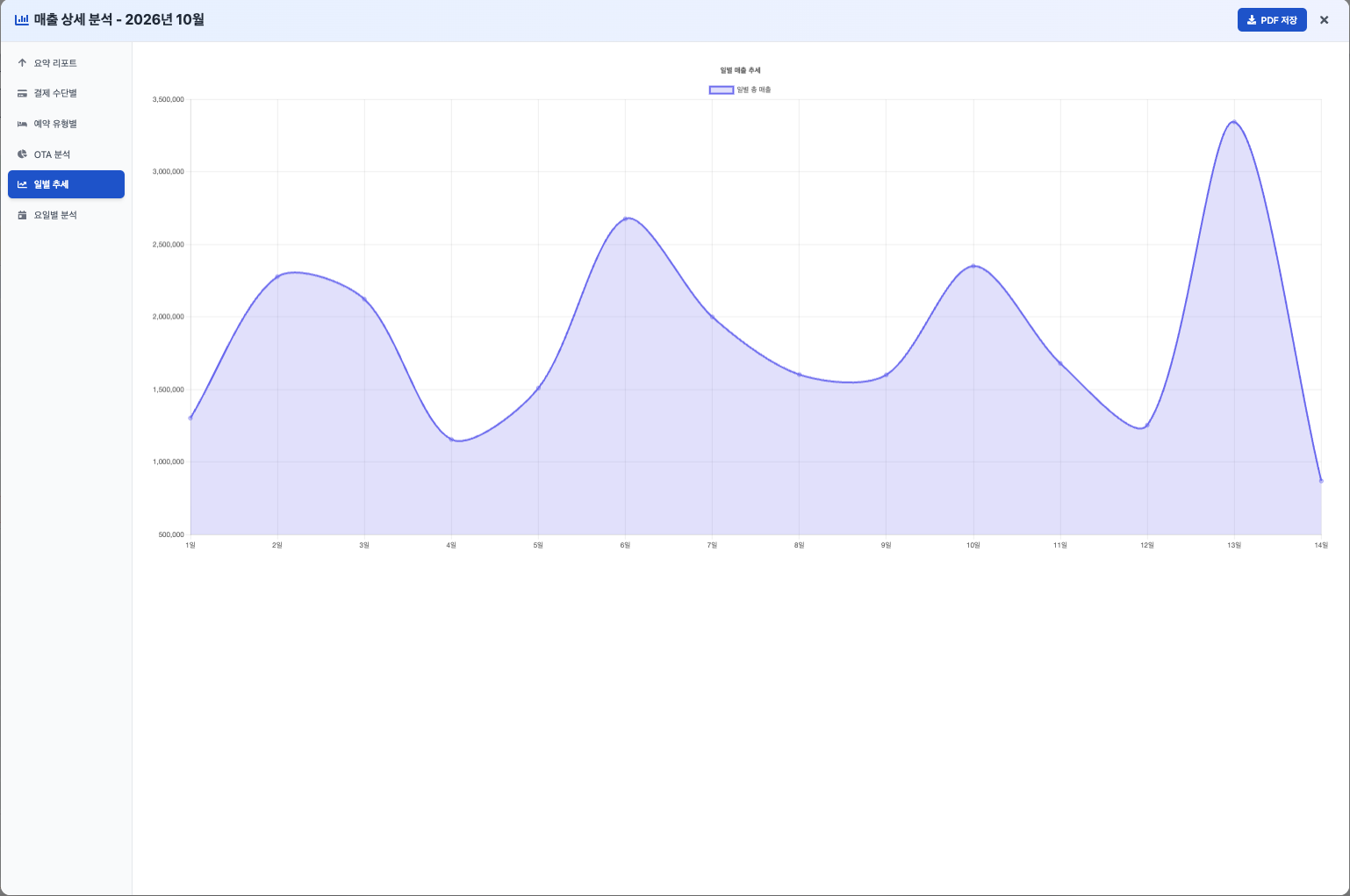The image size is (1350, 896).
Task: Click the 13일 x-axis label
Action: tap(1234, 546)
